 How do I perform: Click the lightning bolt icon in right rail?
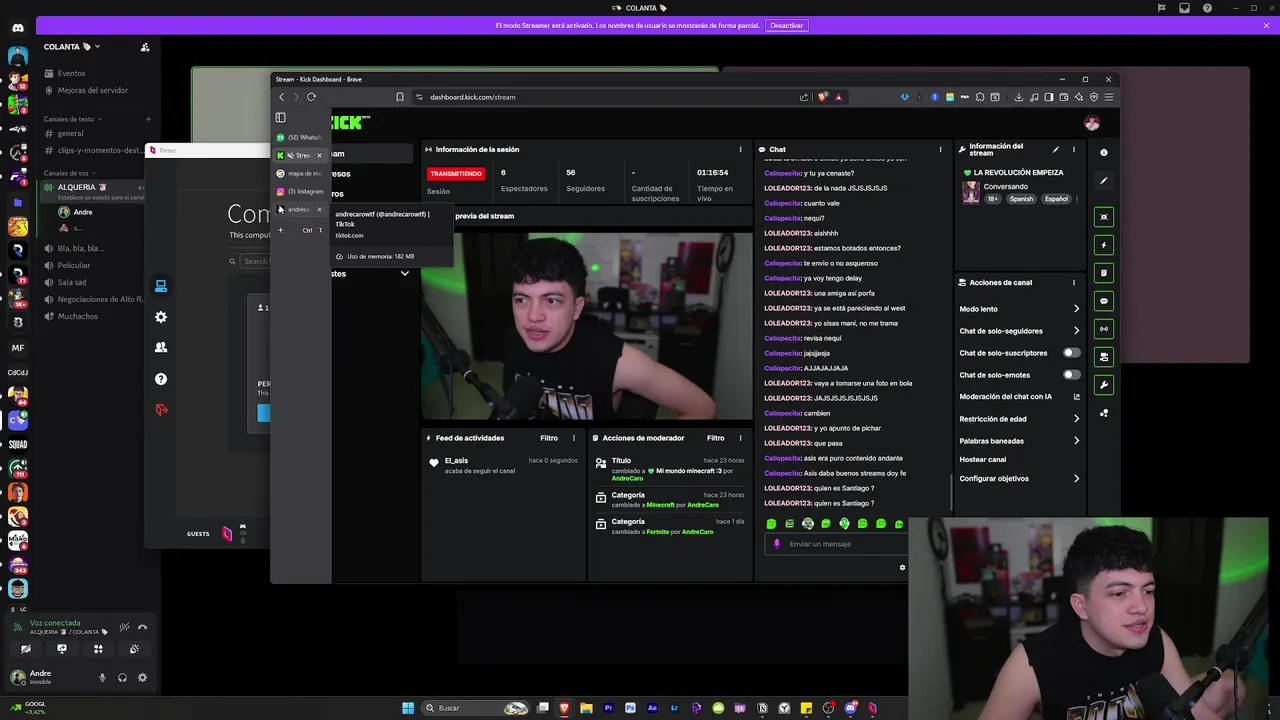(1104, 245)
